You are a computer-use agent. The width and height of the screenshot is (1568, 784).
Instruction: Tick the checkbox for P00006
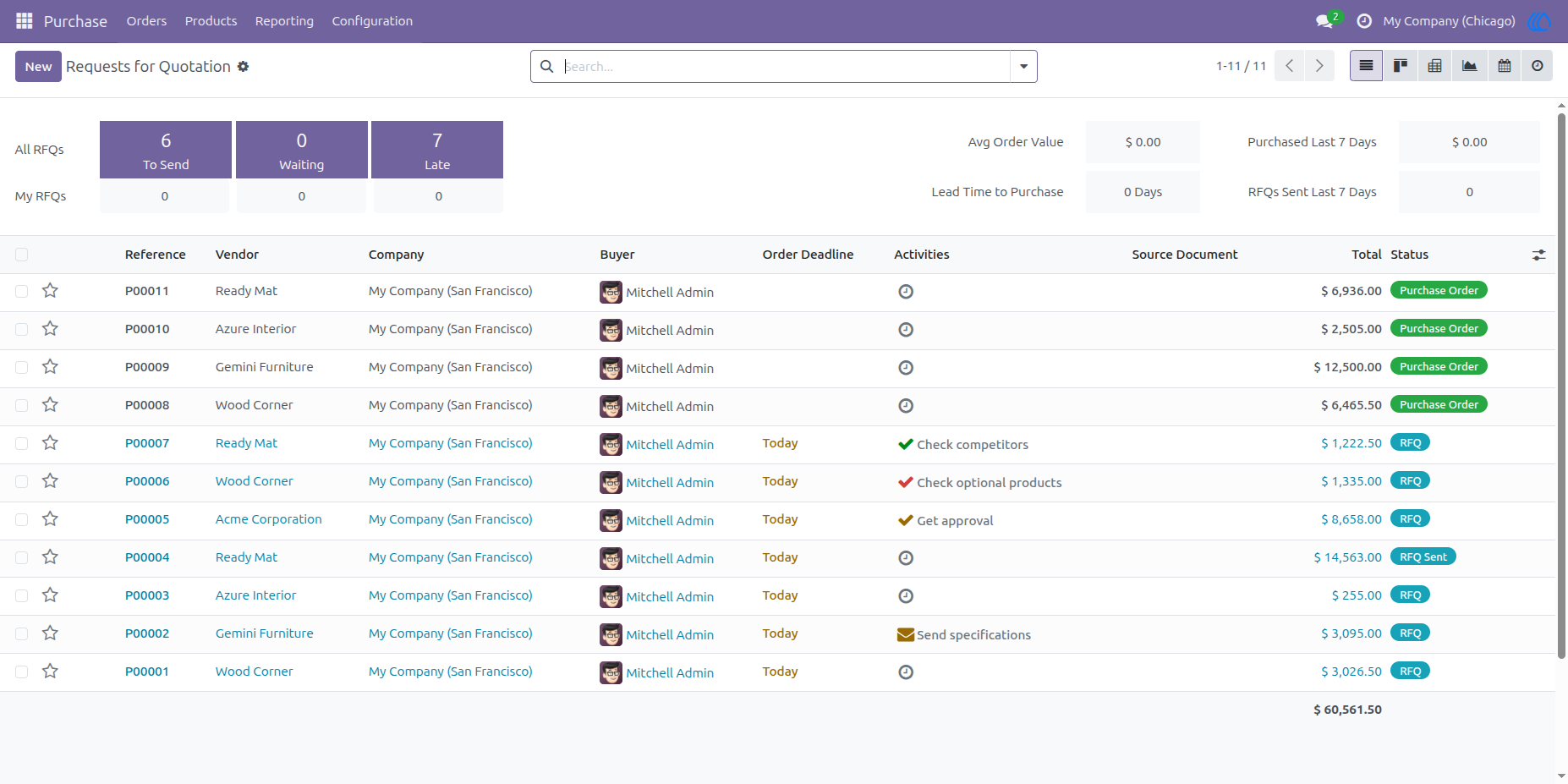pos(22,481)
